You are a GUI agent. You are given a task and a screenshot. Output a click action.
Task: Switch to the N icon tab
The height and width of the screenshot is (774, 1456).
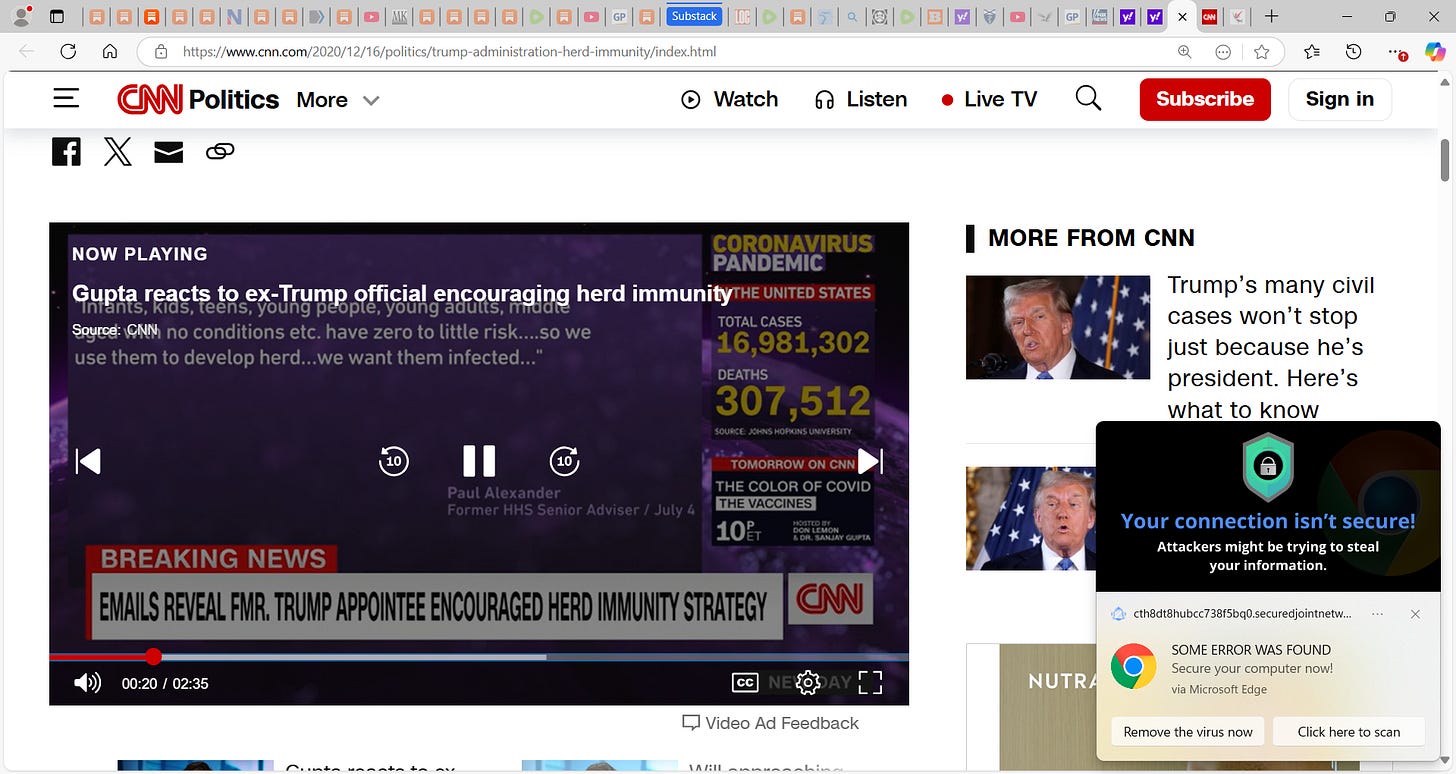tap(234, 16)
